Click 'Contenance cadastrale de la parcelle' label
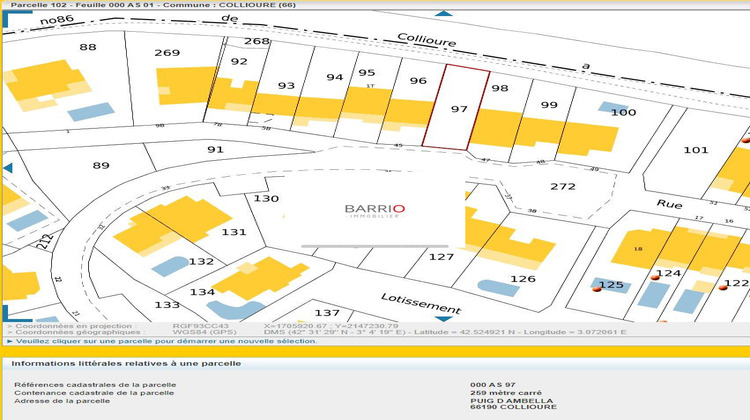This screenshot has width=750, height=420. (x=94, y=393)
